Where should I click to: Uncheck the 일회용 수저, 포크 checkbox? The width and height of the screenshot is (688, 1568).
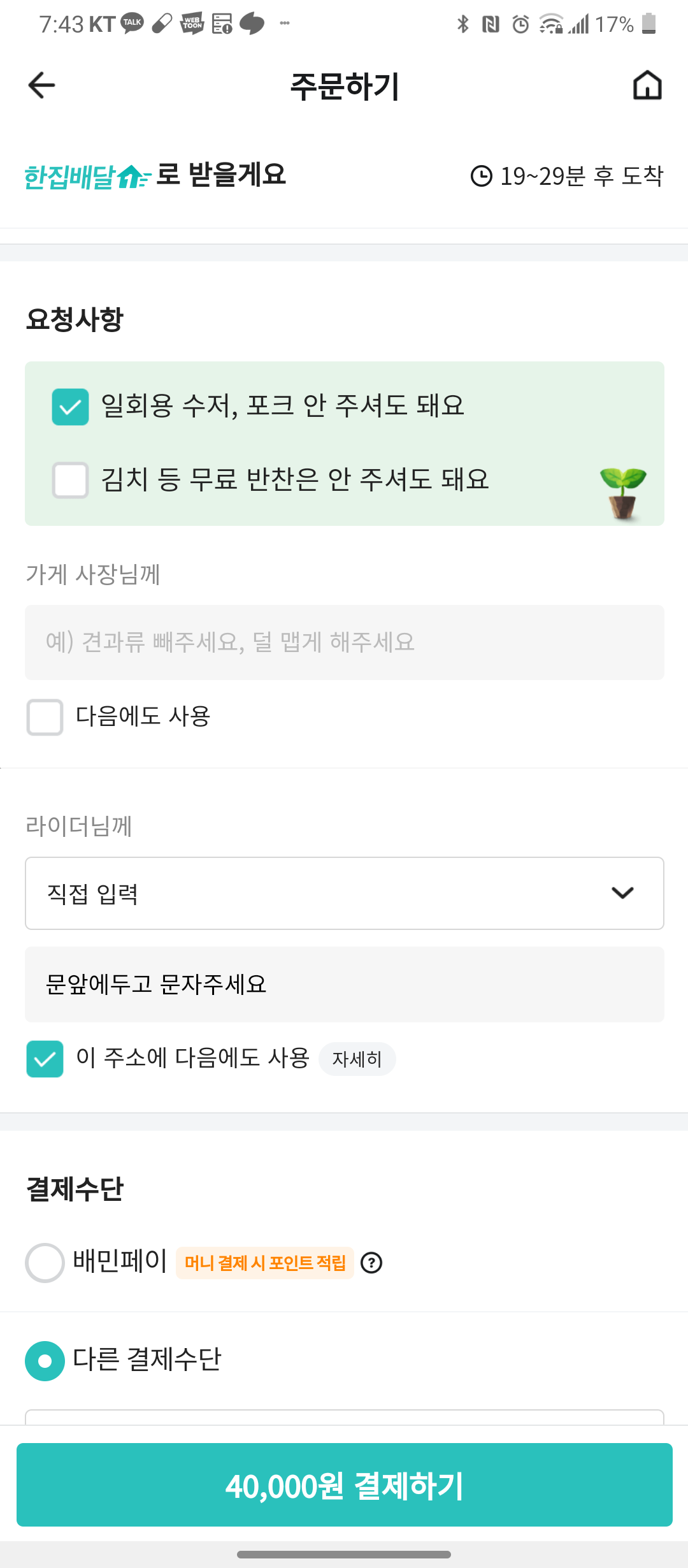click(x=70, y=407)
